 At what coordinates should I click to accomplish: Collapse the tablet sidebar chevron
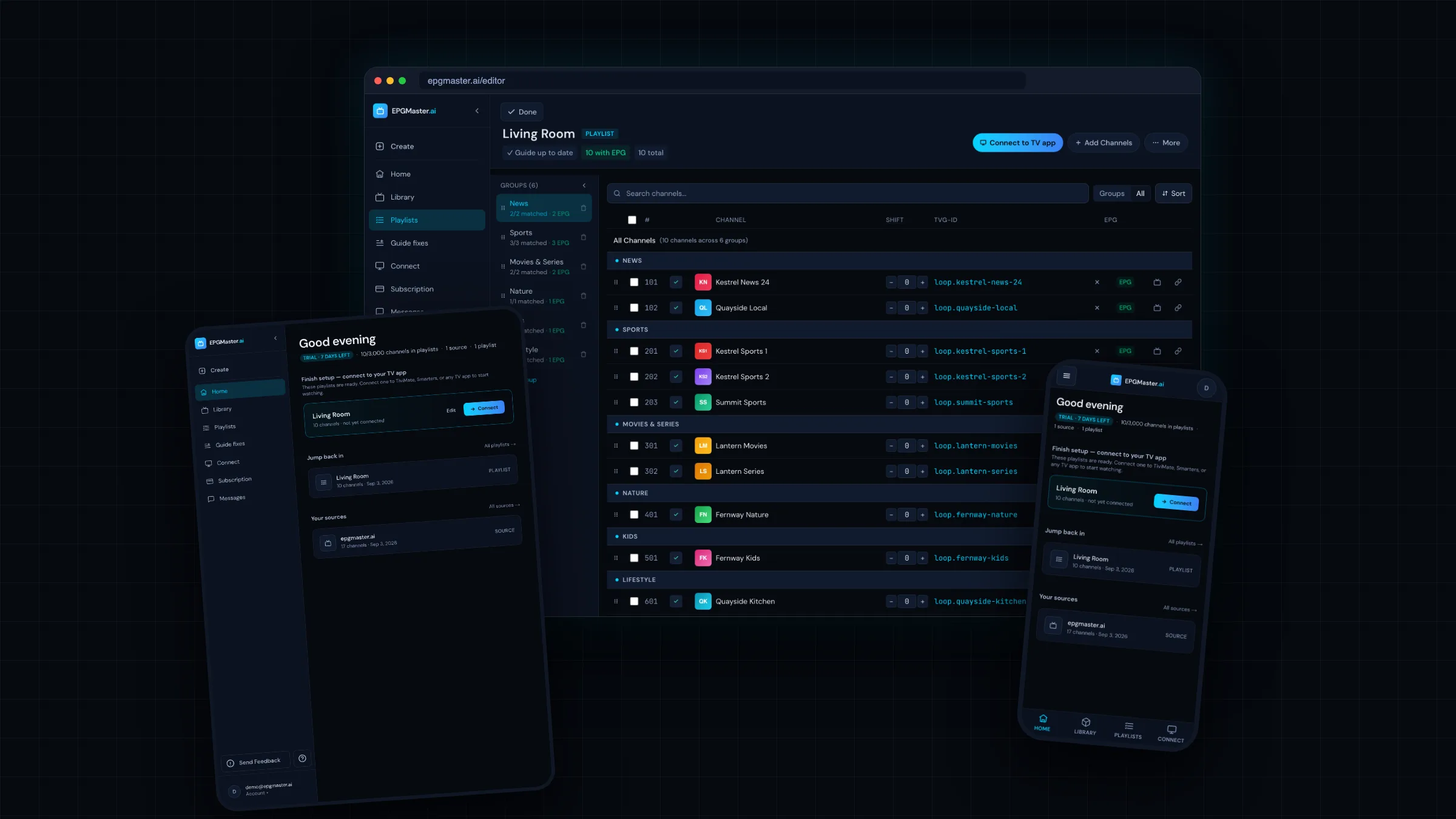275,338
